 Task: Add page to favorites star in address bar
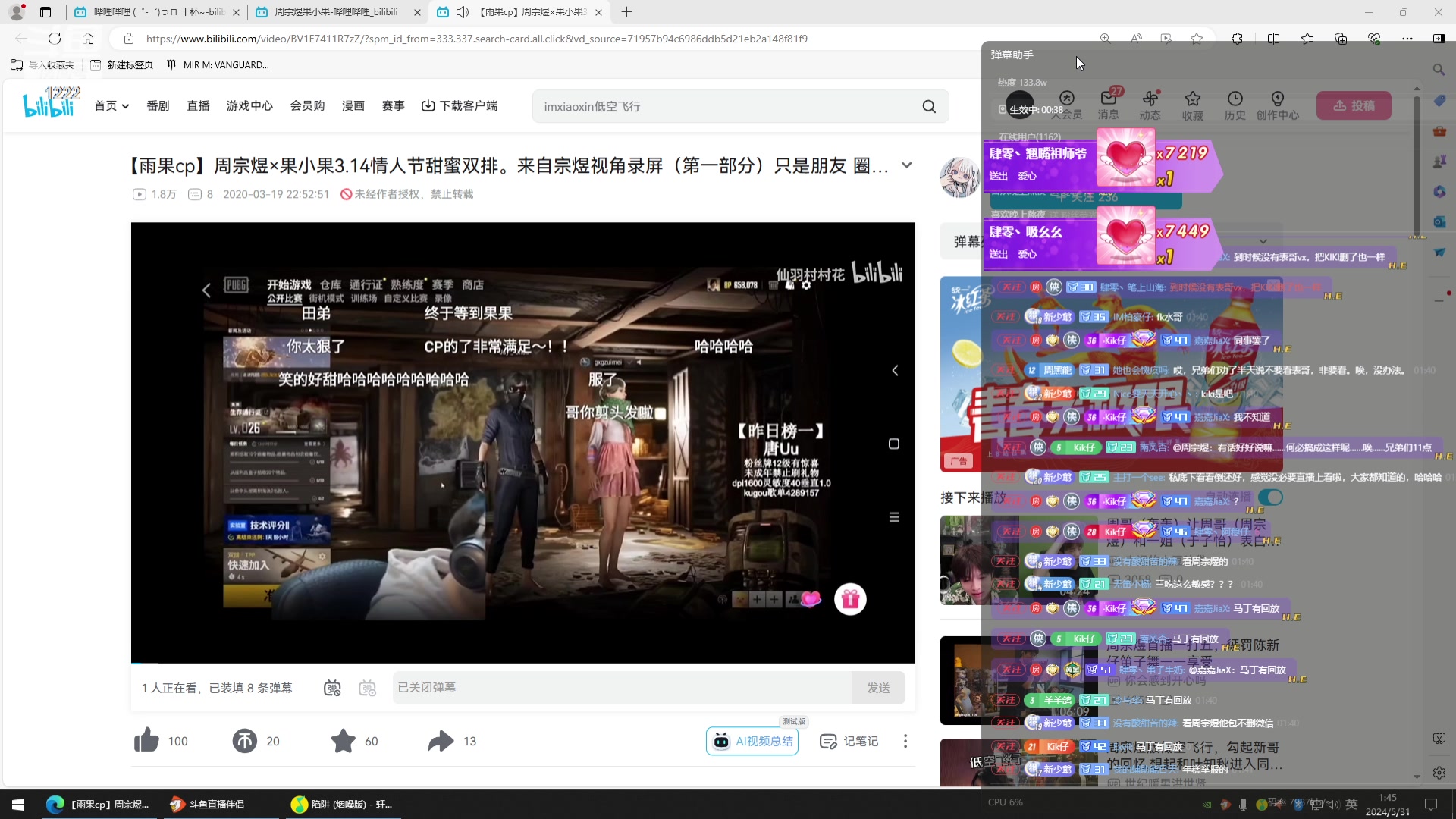[1197, 39]
